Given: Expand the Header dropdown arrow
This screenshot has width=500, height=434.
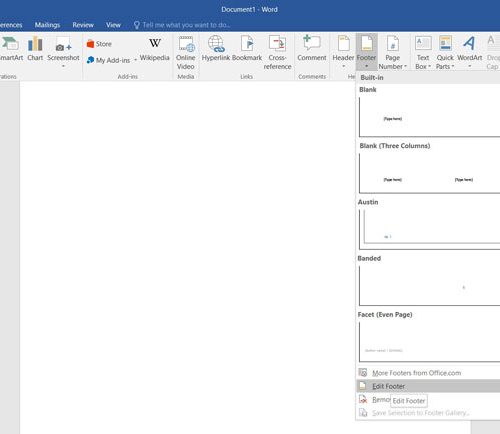Looking at the screenshot, I should tap(343, 66).
